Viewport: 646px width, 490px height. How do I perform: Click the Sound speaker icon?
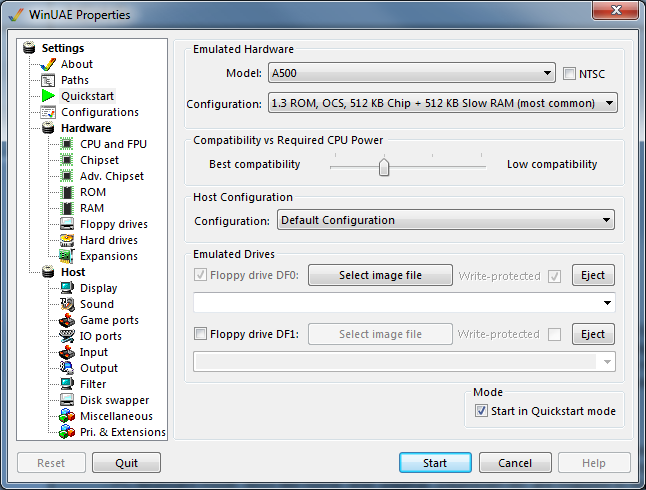pyautogui.click(x=67, y=304)
